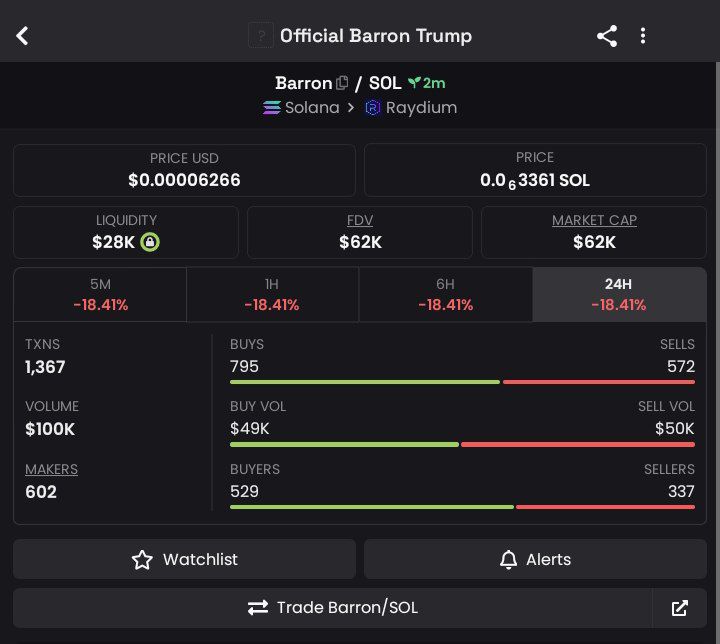Copy Barron token address icon
The image size is (720, 644).
click(x=342, y=83)
